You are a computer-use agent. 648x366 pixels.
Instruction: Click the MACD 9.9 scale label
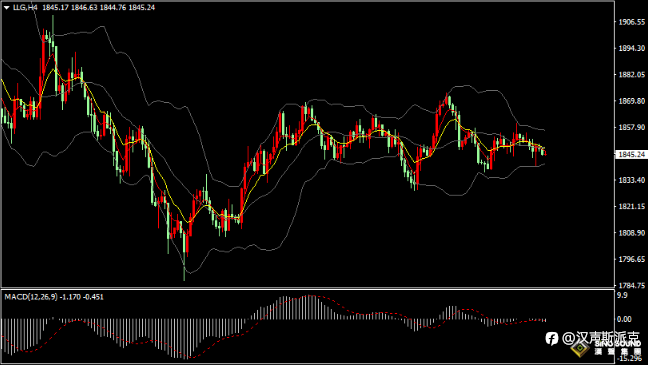622,295
